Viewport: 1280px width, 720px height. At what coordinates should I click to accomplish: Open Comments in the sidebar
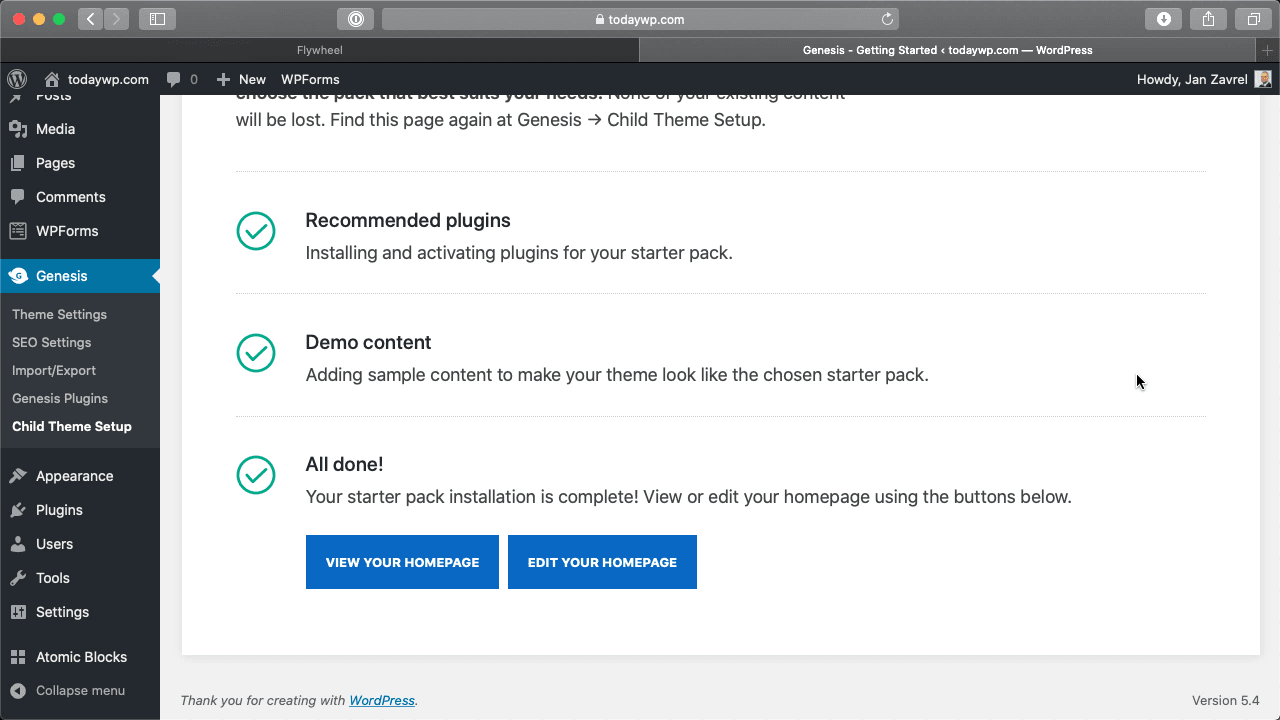pos(70,197)
